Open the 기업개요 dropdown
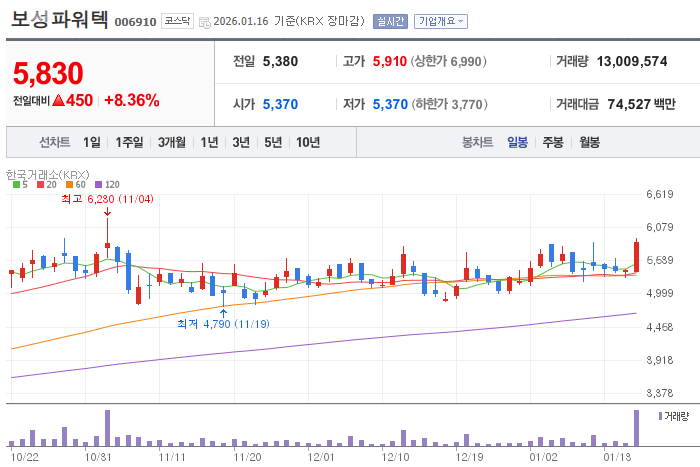 pyautogui.click(x=441, y=21)
